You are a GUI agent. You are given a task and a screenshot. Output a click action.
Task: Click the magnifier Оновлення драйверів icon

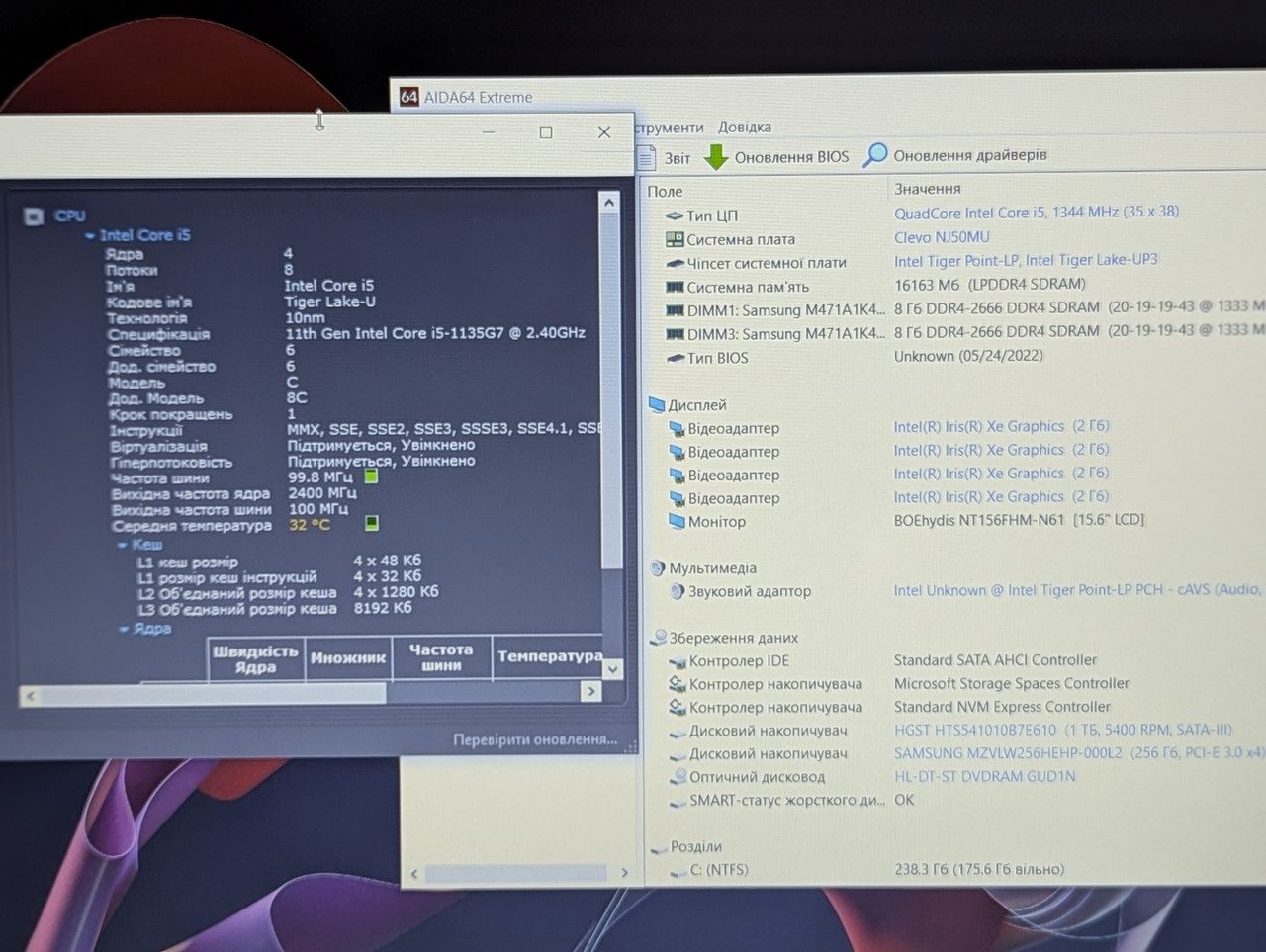(x=875, y=155)
